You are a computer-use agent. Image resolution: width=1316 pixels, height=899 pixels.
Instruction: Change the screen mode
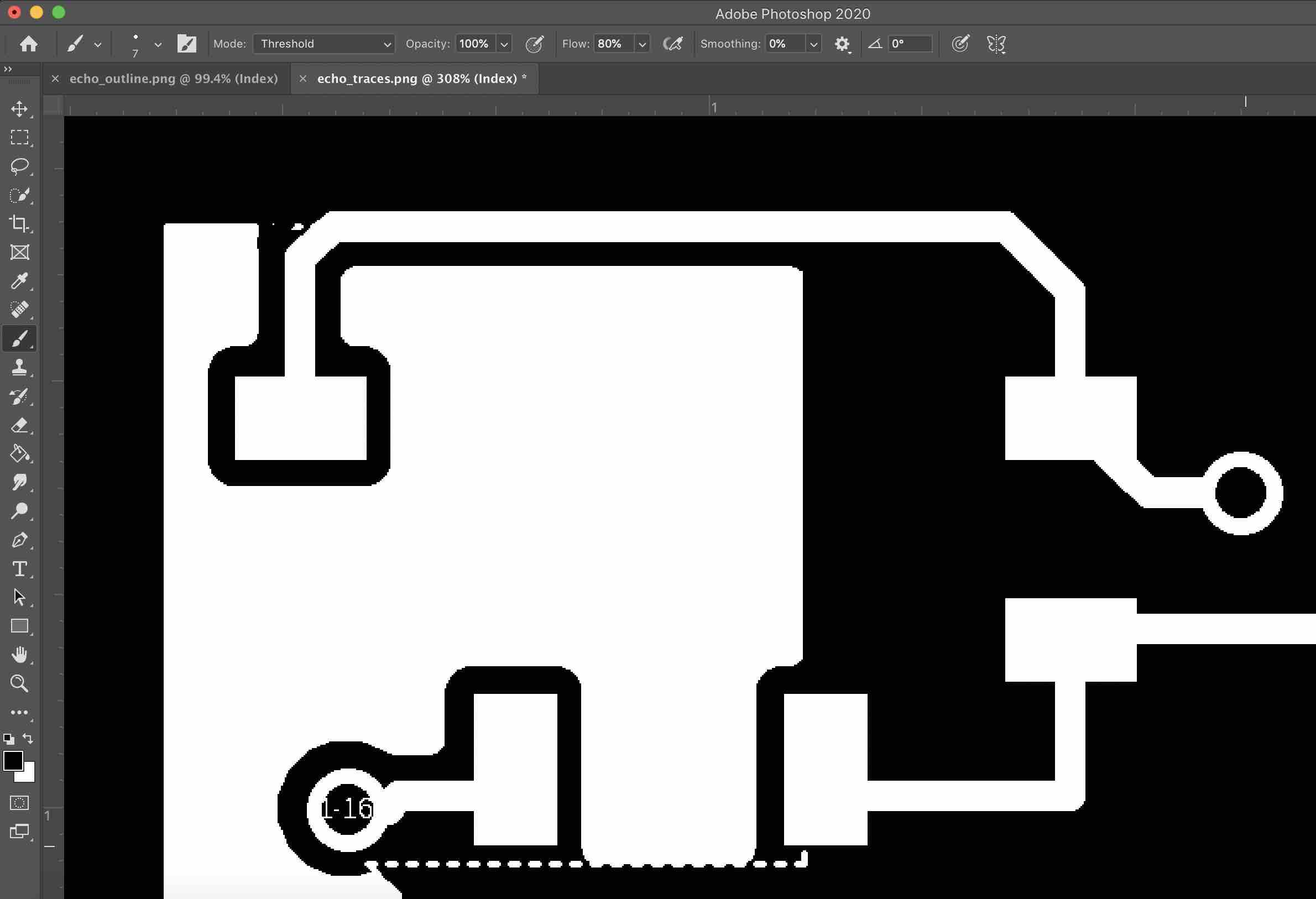(20, 832)
